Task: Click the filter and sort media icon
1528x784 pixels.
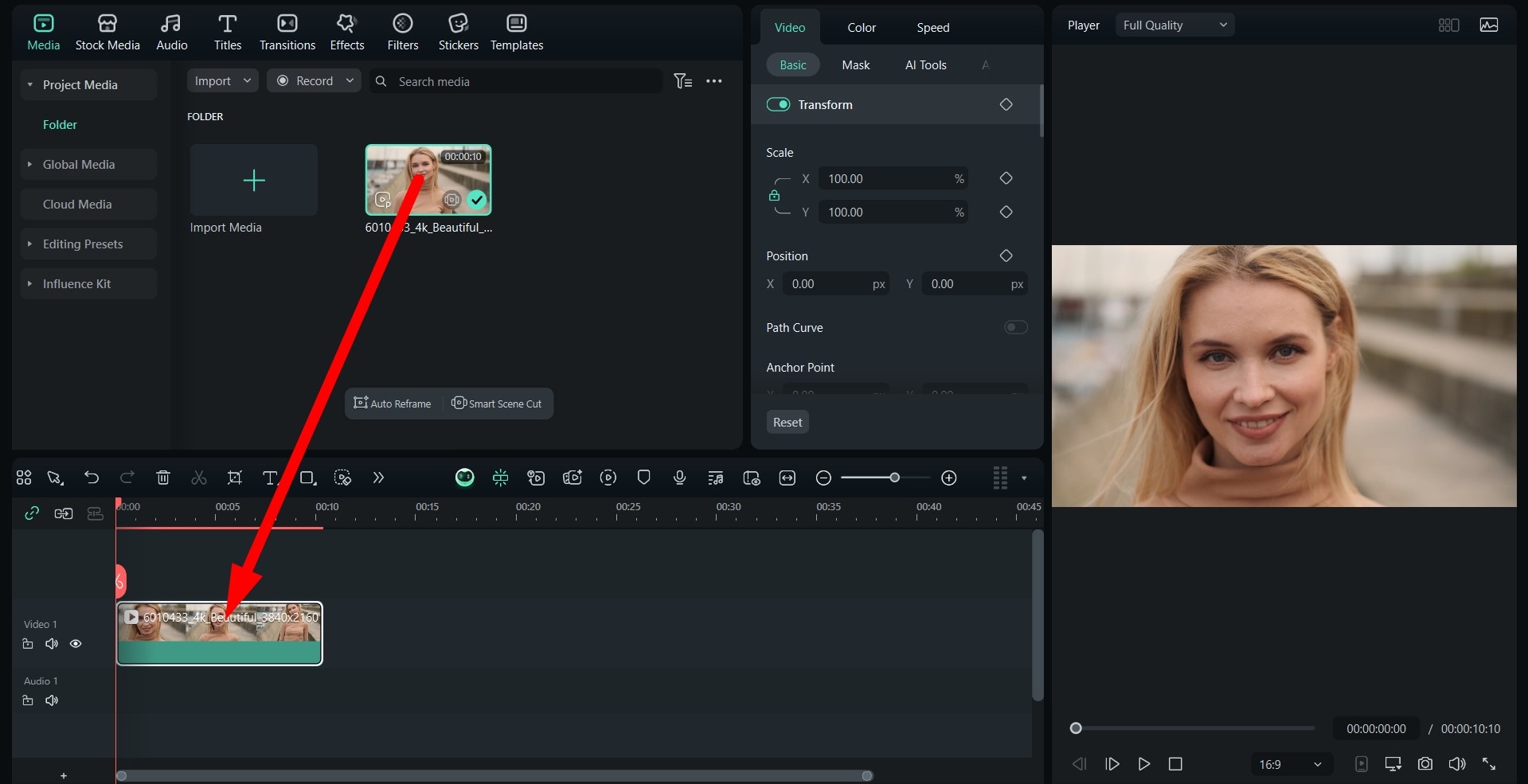Action: pyautogui.click(x=682, y=81)
